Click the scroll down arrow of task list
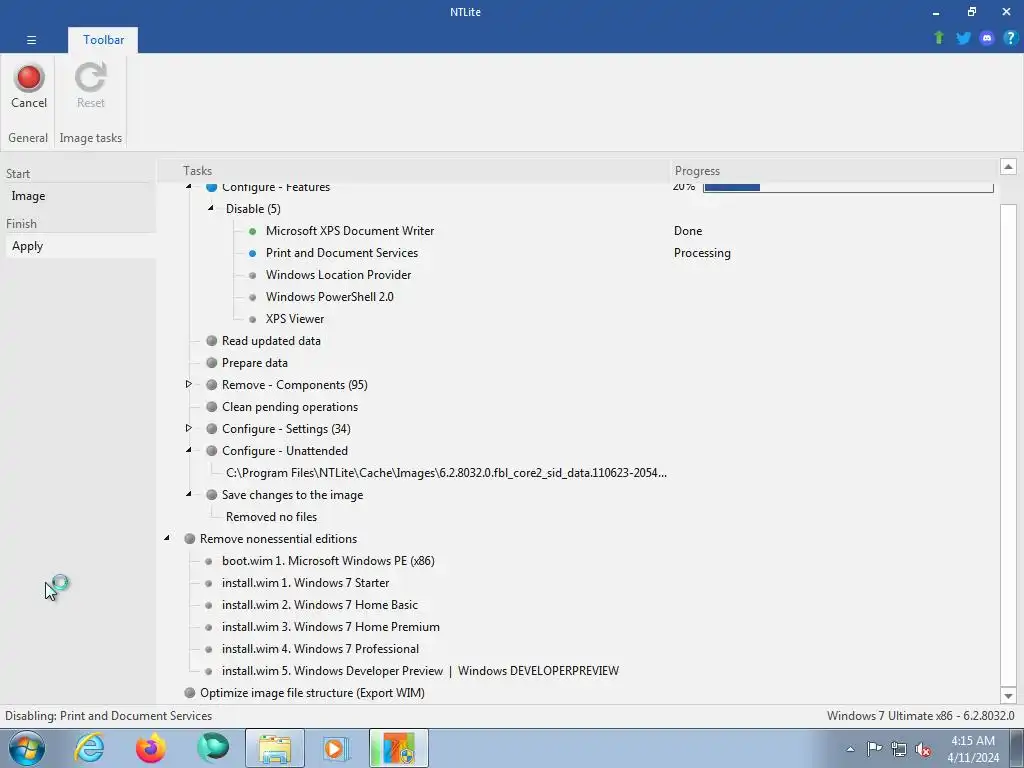The width and height of the screenshot is (1024, 768). coord(1008,696)
